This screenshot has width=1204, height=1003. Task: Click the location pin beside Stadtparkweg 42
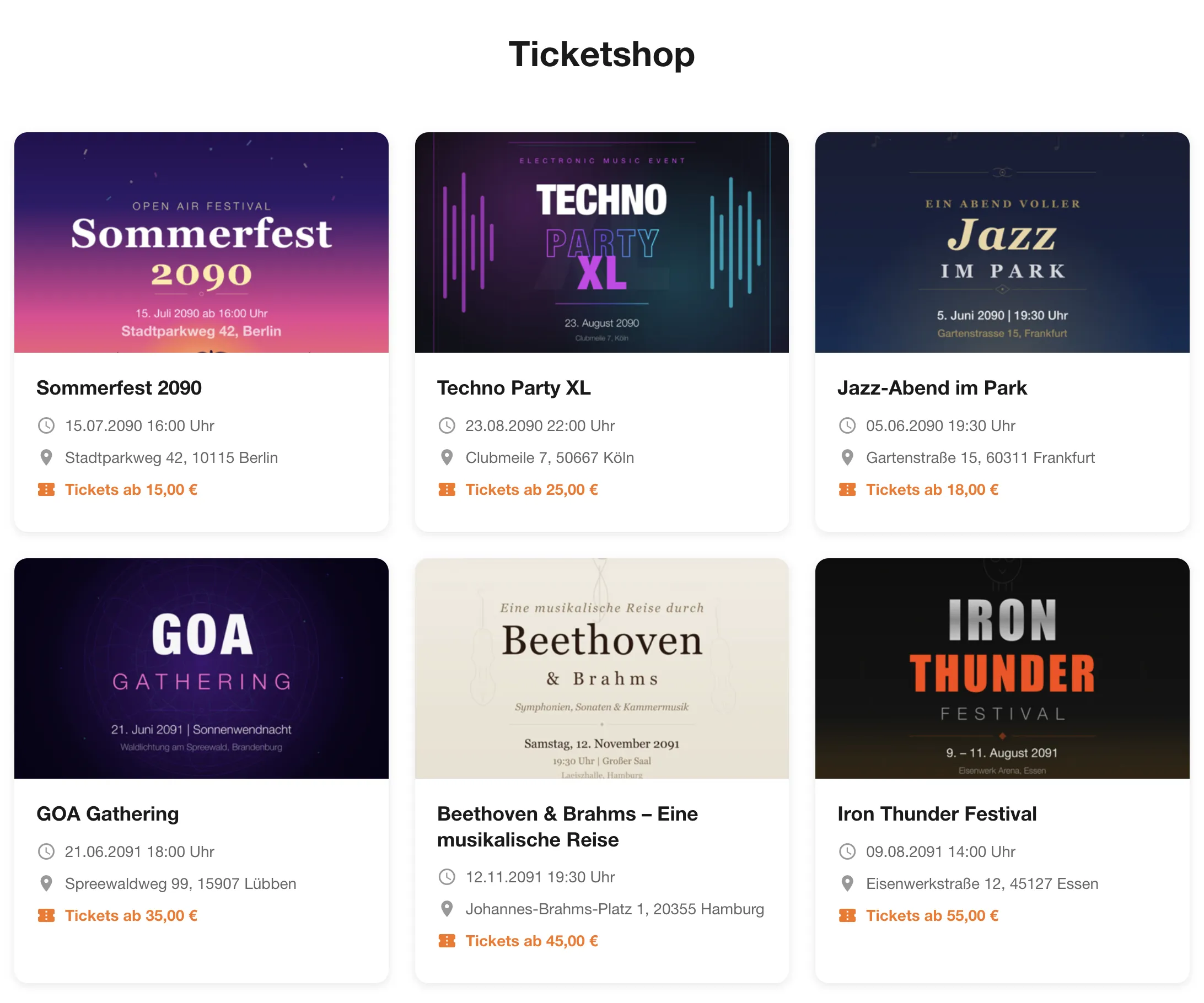coord(46,458)
